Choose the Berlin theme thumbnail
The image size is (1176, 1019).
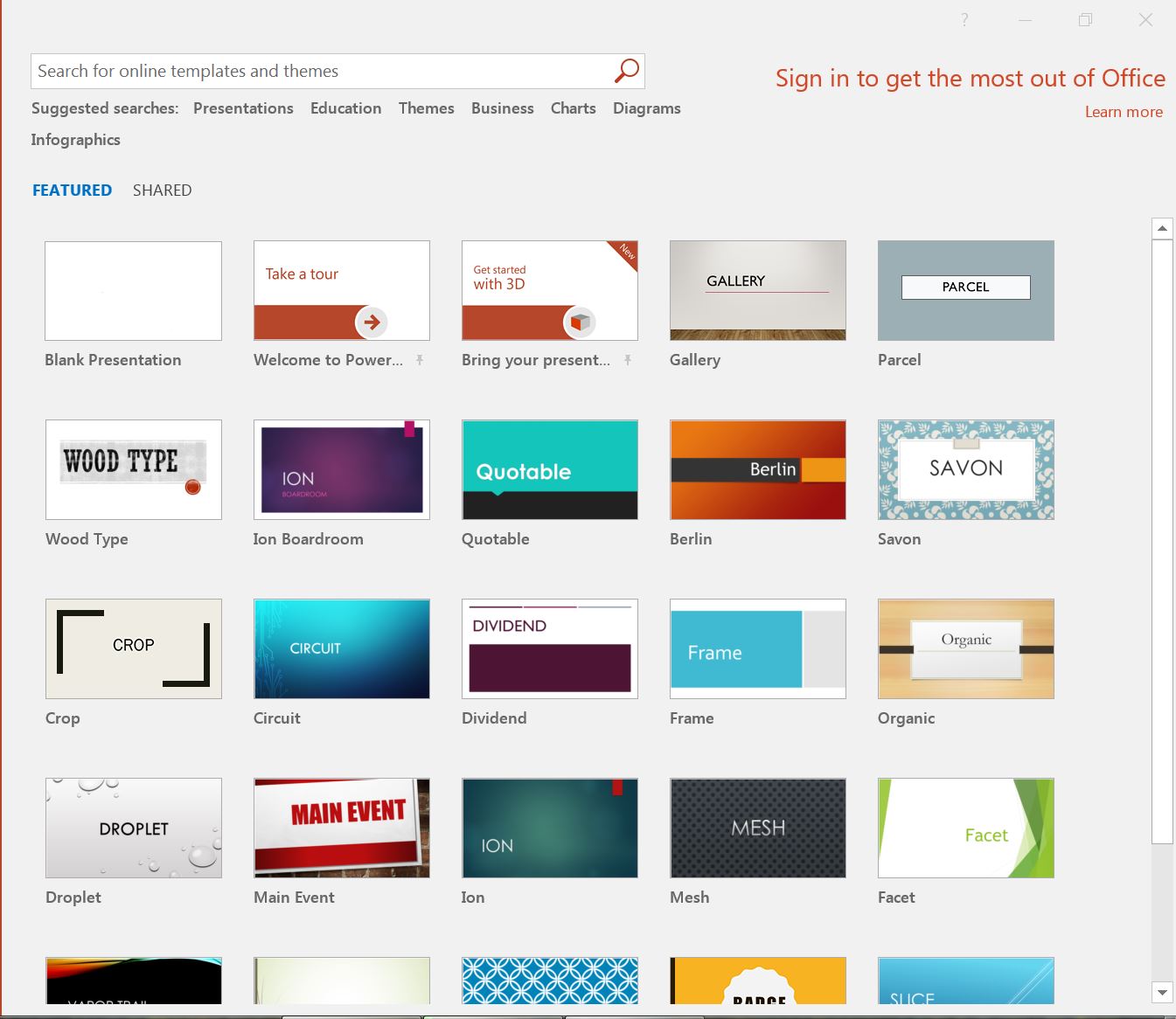757,470
